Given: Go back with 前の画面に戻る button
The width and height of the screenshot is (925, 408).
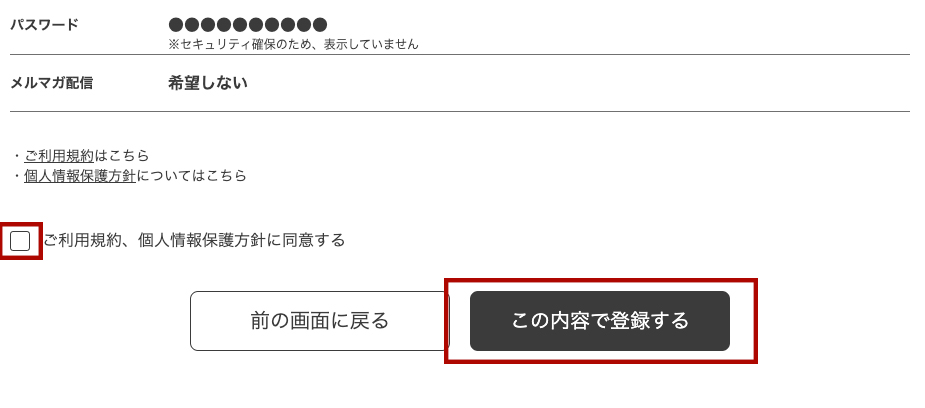Looking at the screenshot, I should [319, 321].
